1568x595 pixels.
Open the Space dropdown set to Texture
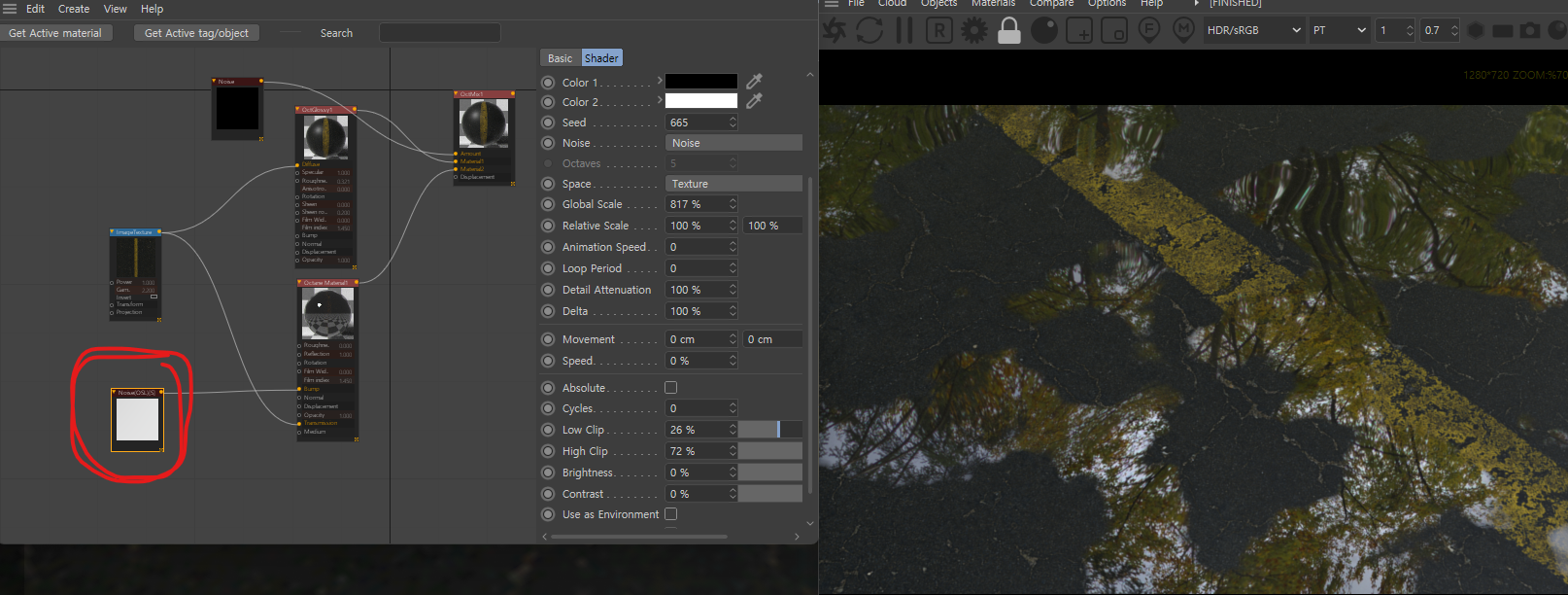733,184
